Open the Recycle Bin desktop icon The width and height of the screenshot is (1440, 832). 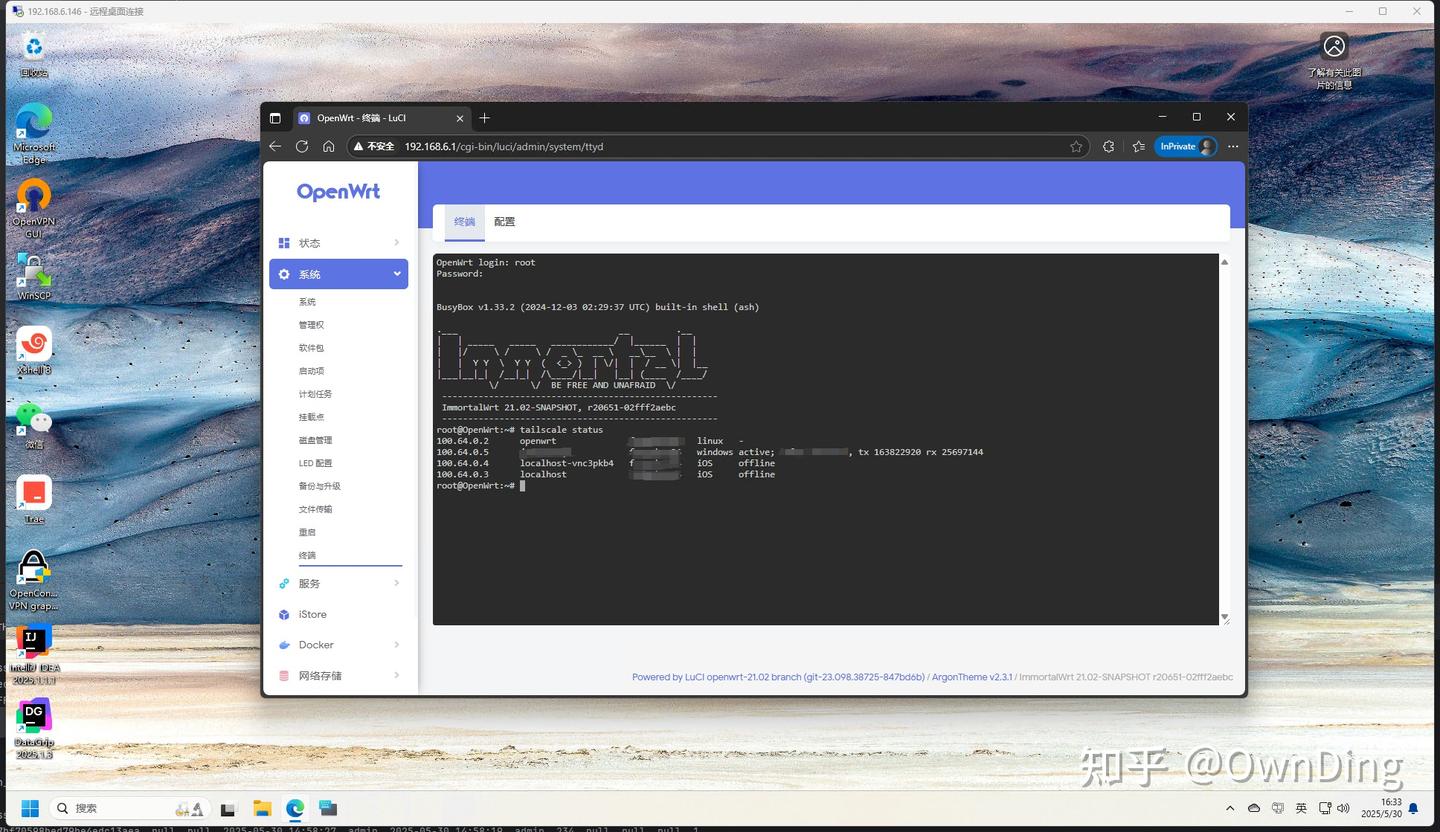(34, 55)
